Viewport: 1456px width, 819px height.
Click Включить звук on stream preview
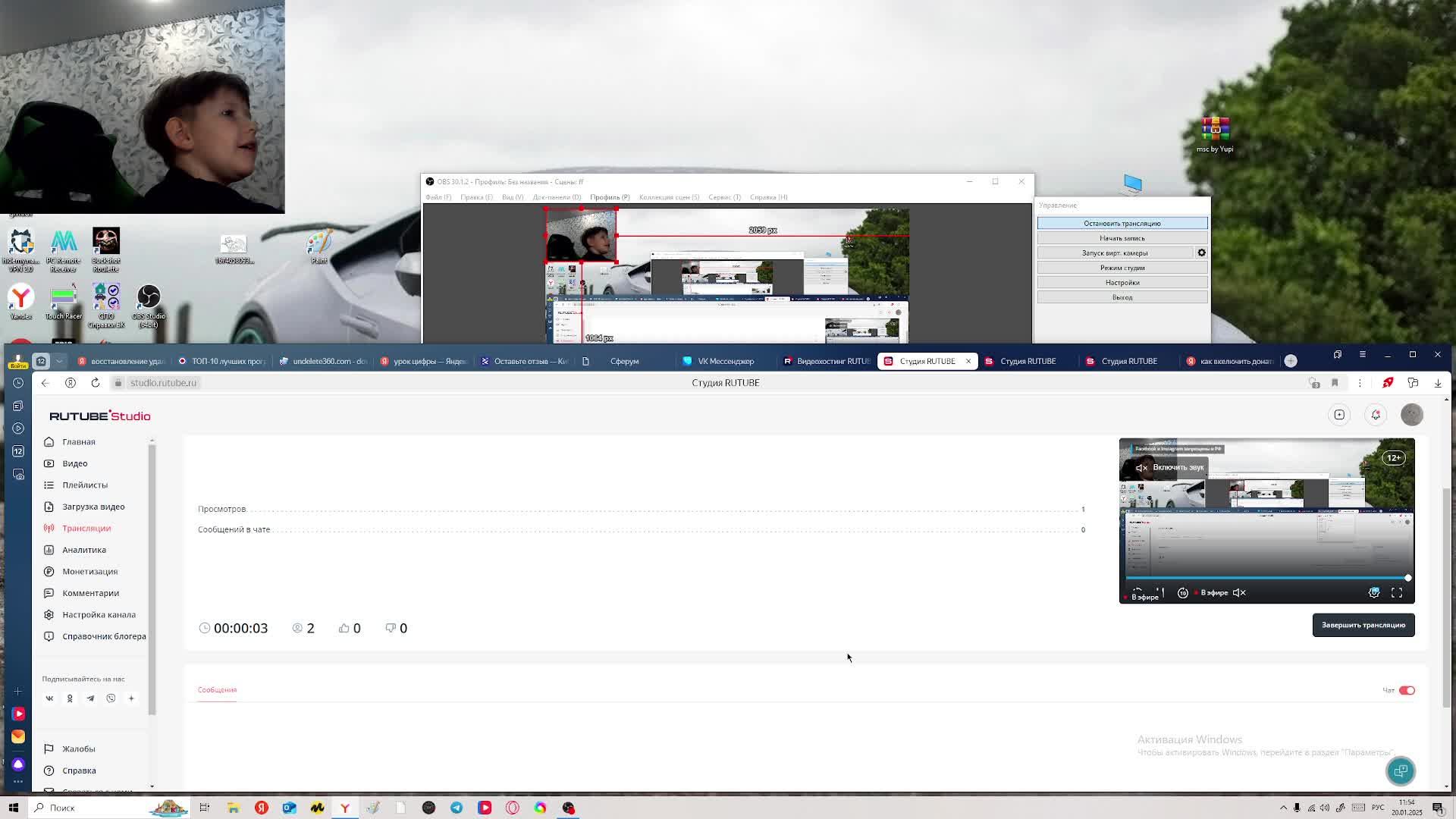coord(1170,468)
